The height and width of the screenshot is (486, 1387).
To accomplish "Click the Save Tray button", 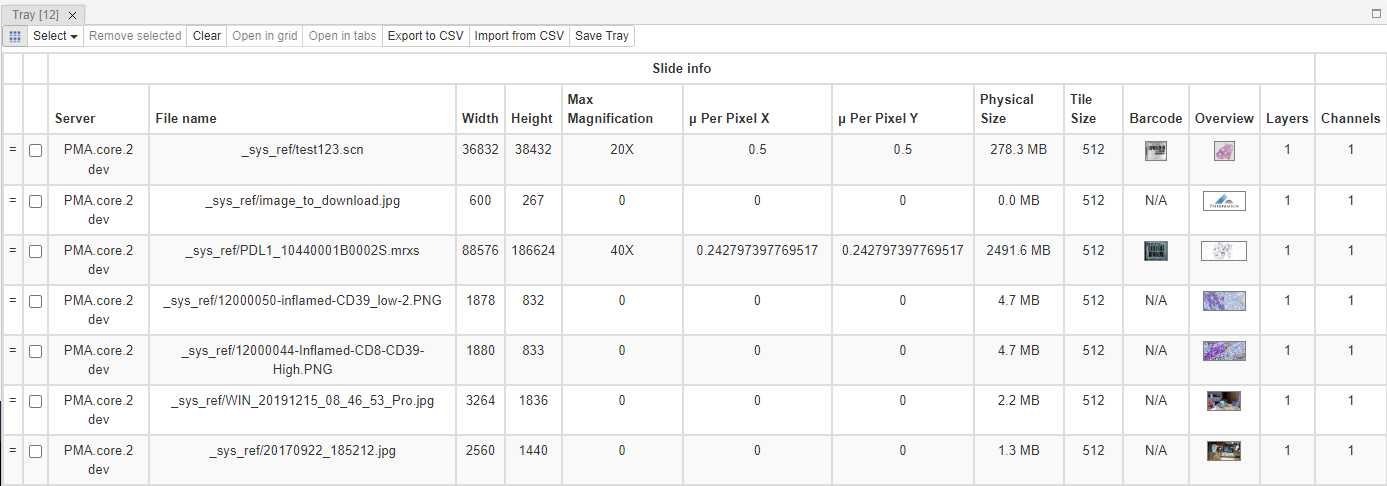I will click(602, 36).
